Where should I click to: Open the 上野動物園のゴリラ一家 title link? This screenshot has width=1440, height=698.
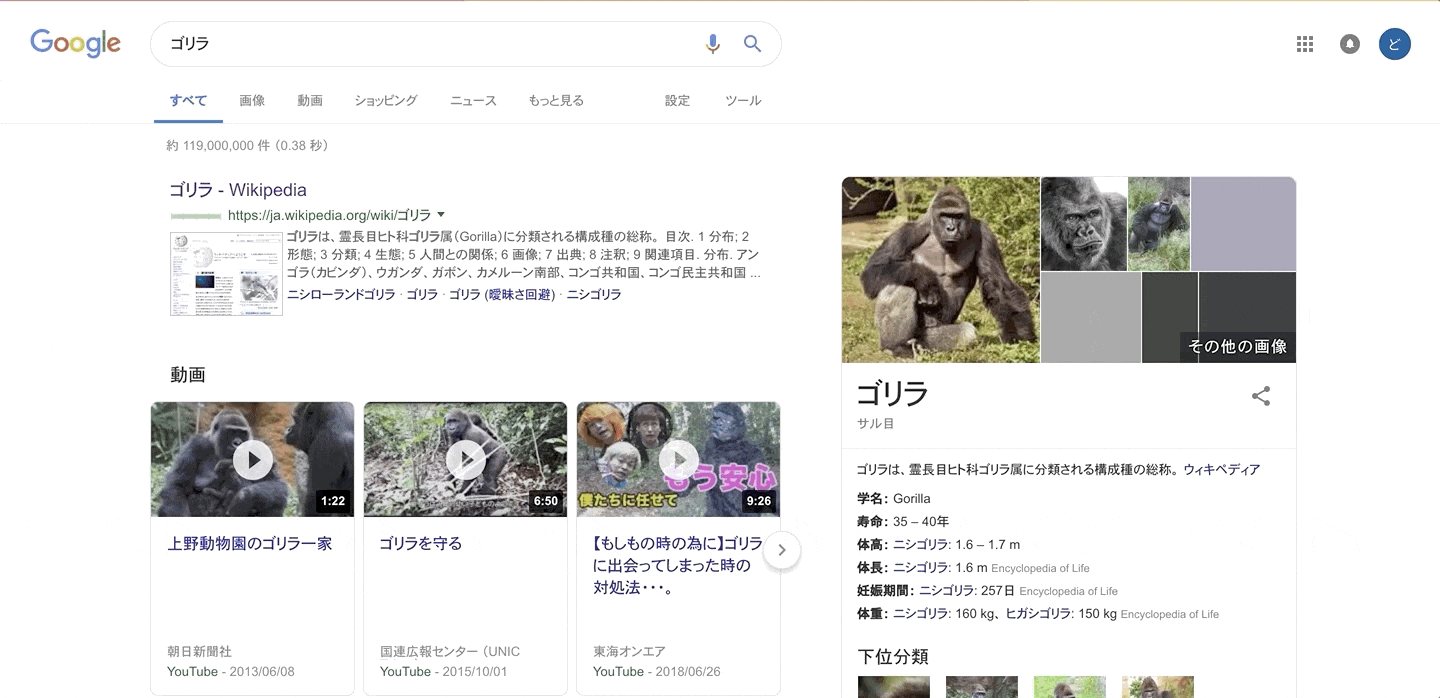click(250, 544)
